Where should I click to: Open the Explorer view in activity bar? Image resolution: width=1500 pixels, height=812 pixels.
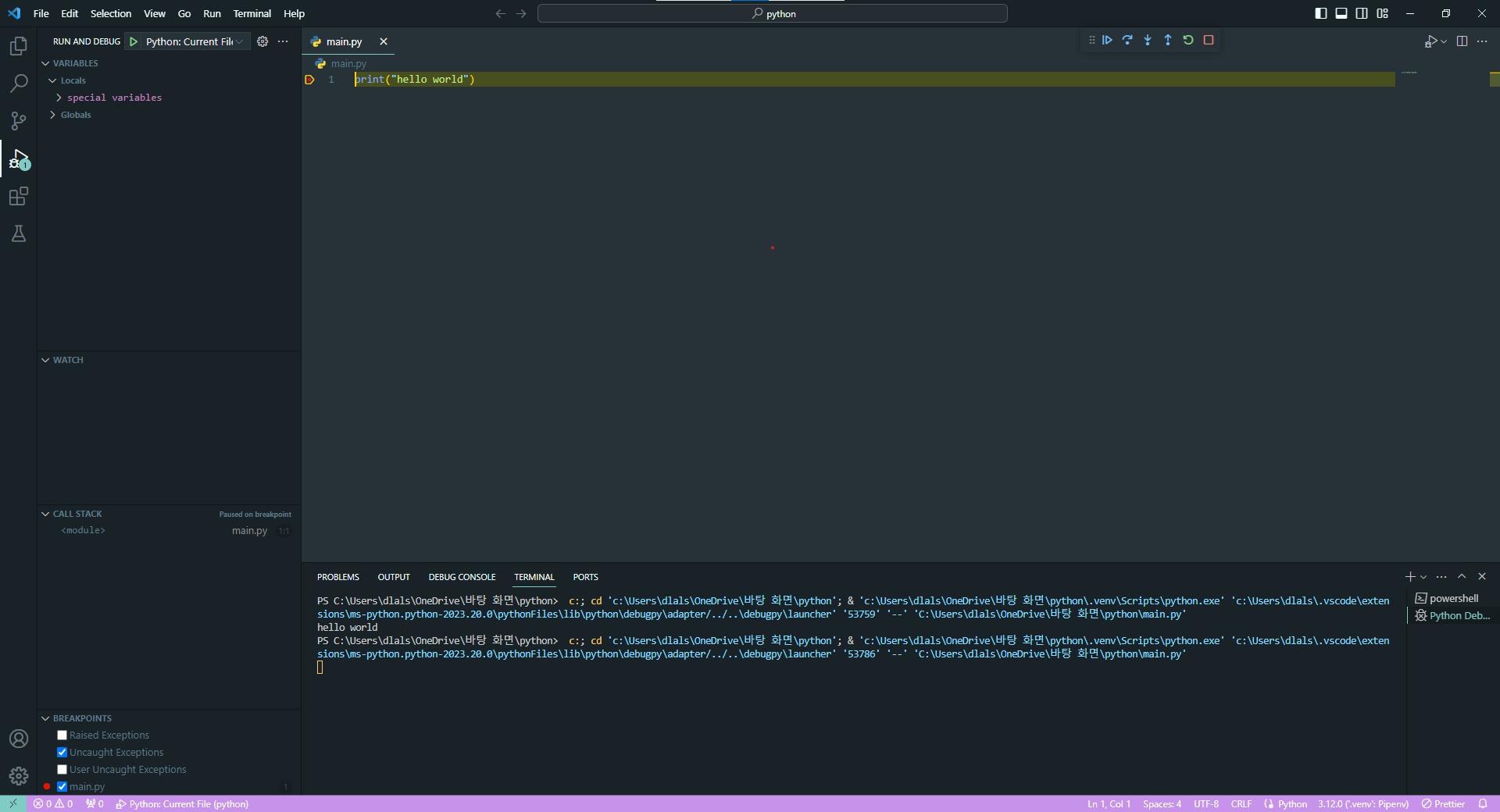[x=19, y=46]
